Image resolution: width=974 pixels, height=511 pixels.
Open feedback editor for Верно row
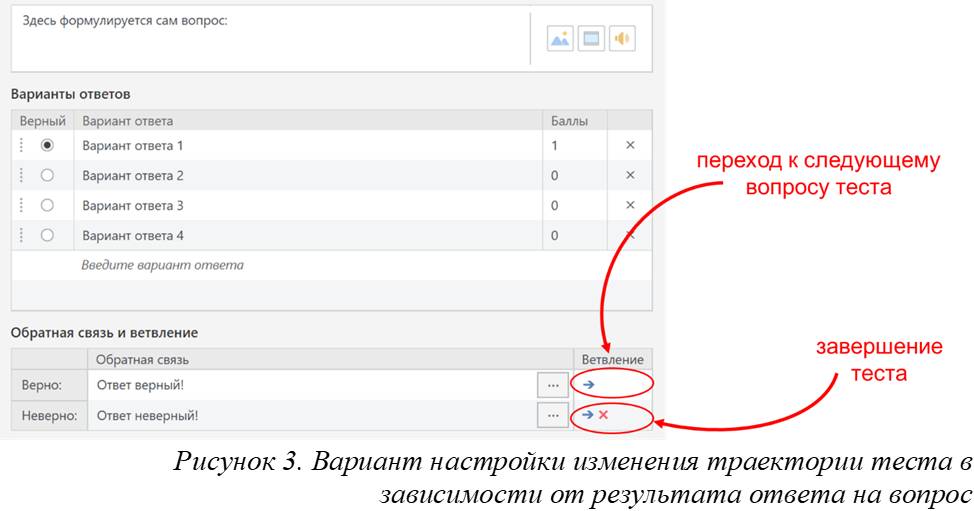click(551, 384)
